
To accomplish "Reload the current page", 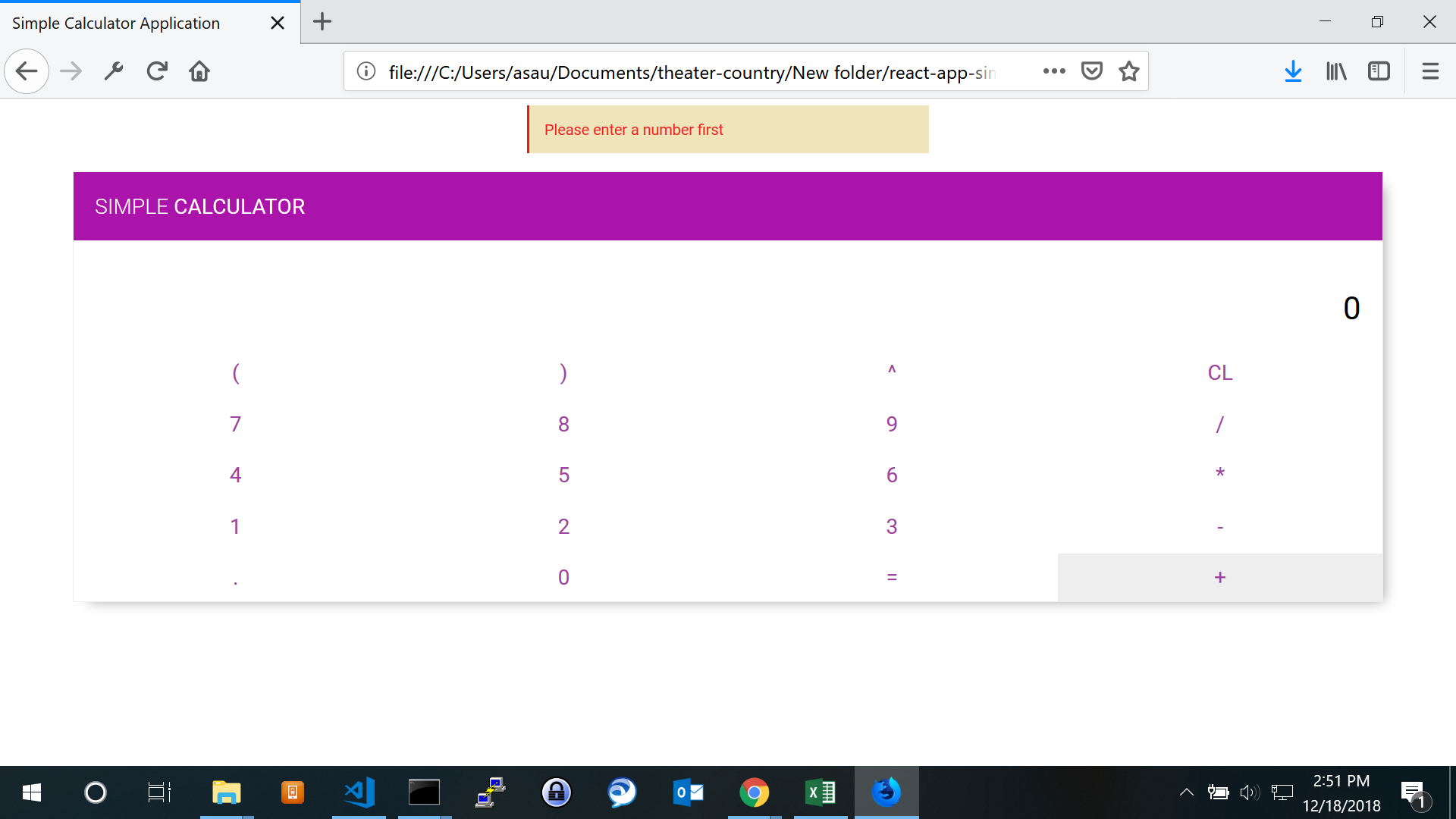I will (157, 71).
